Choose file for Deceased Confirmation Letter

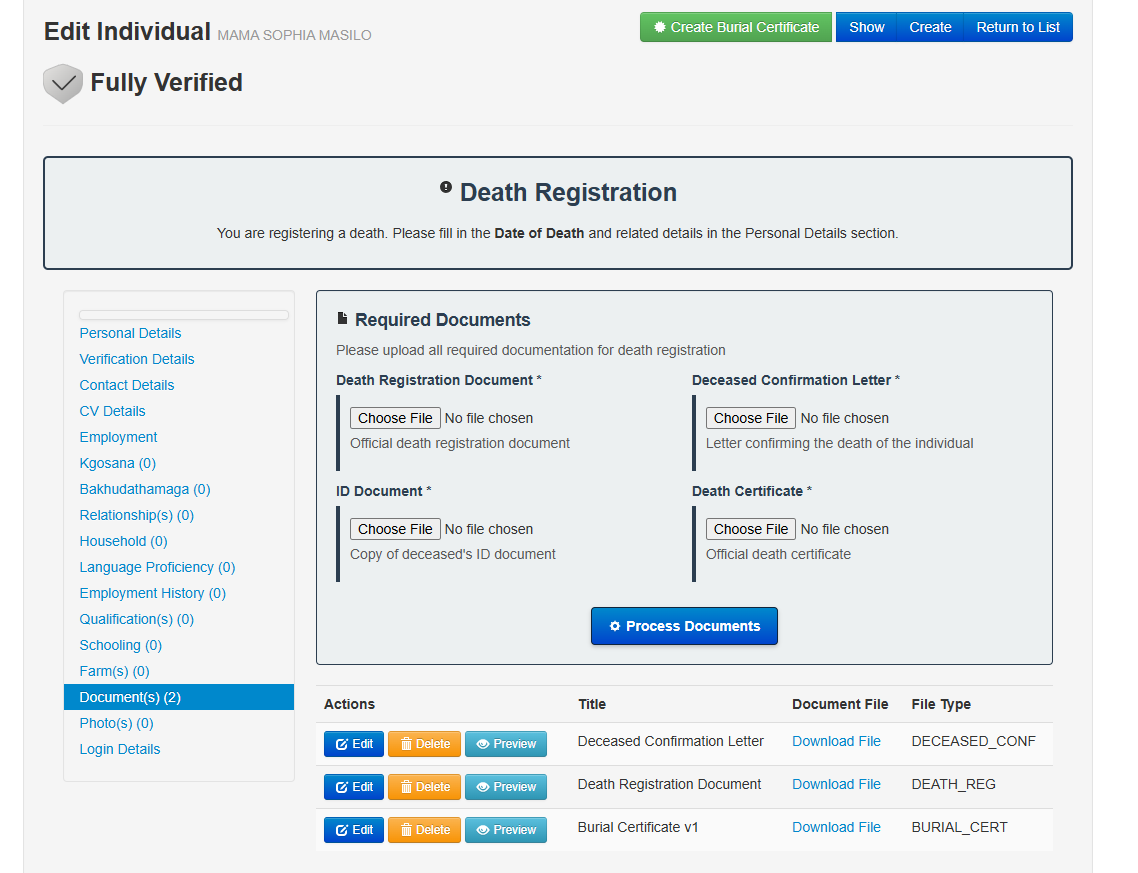coord(751,418)
